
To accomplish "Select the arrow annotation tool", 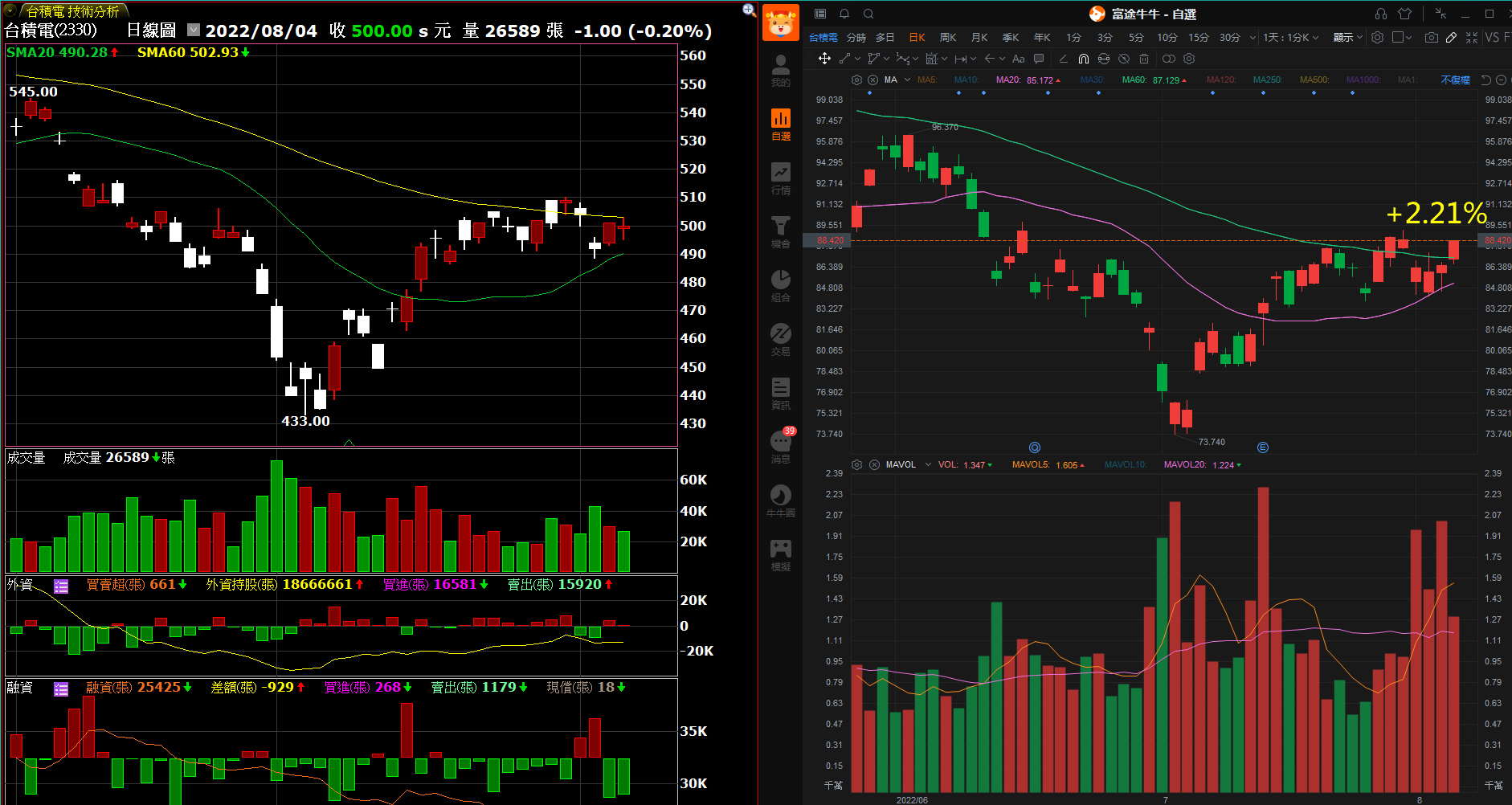I will point(990,59).
